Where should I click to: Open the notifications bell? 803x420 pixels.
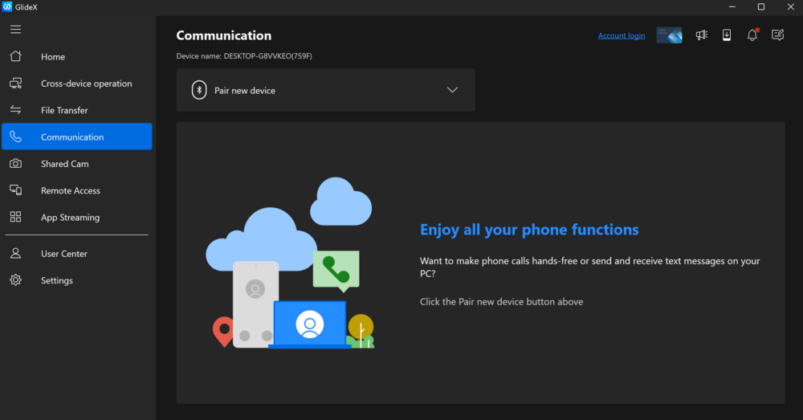[752, 35]
